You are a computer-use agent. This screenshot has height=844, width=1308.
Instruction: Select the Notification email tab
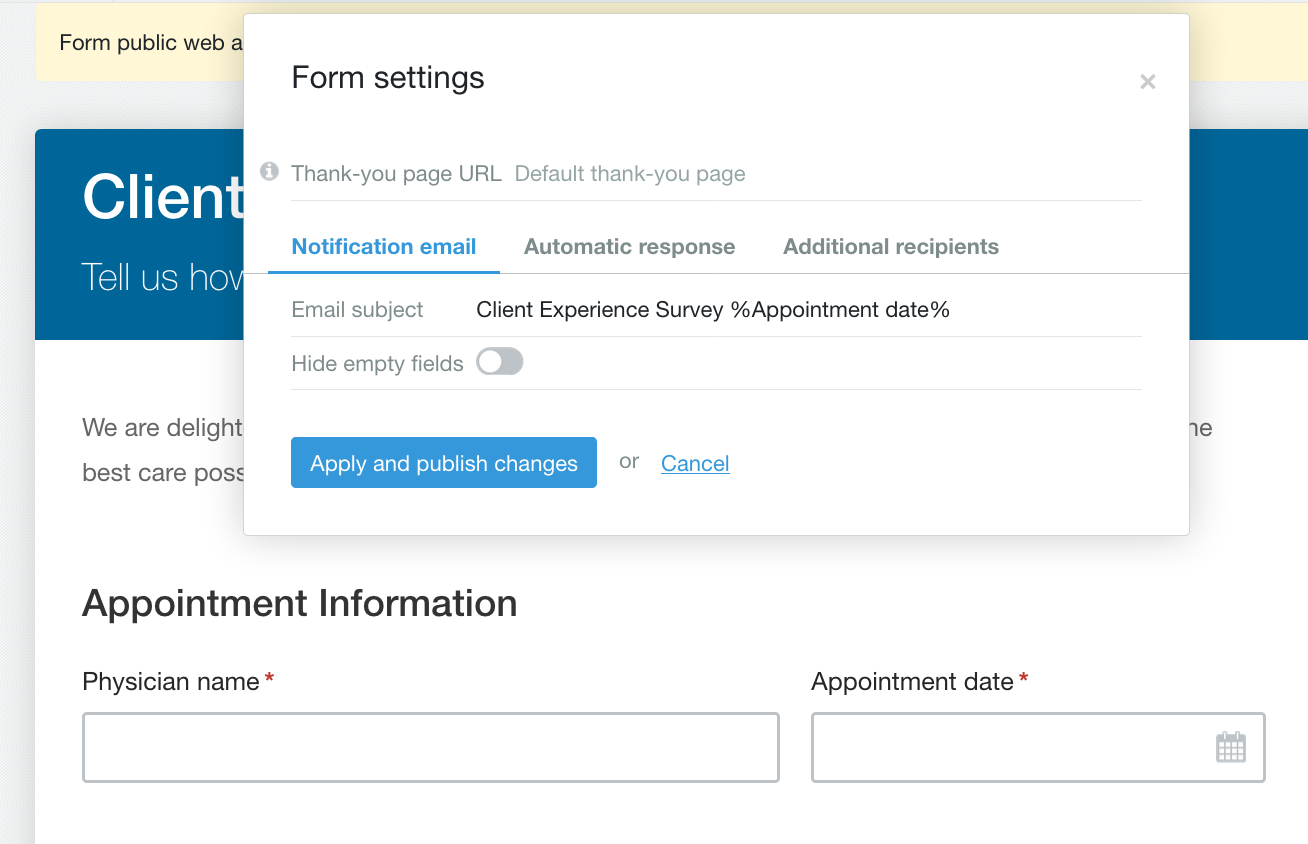[x=383, y=246]
